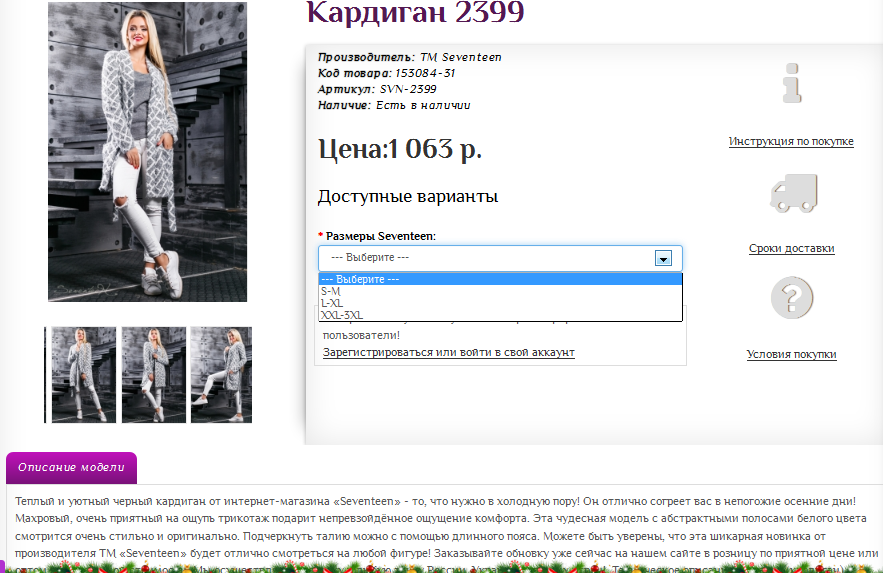Click Зарегистрироваться или войти в свой аккаунт

point(448,352)
